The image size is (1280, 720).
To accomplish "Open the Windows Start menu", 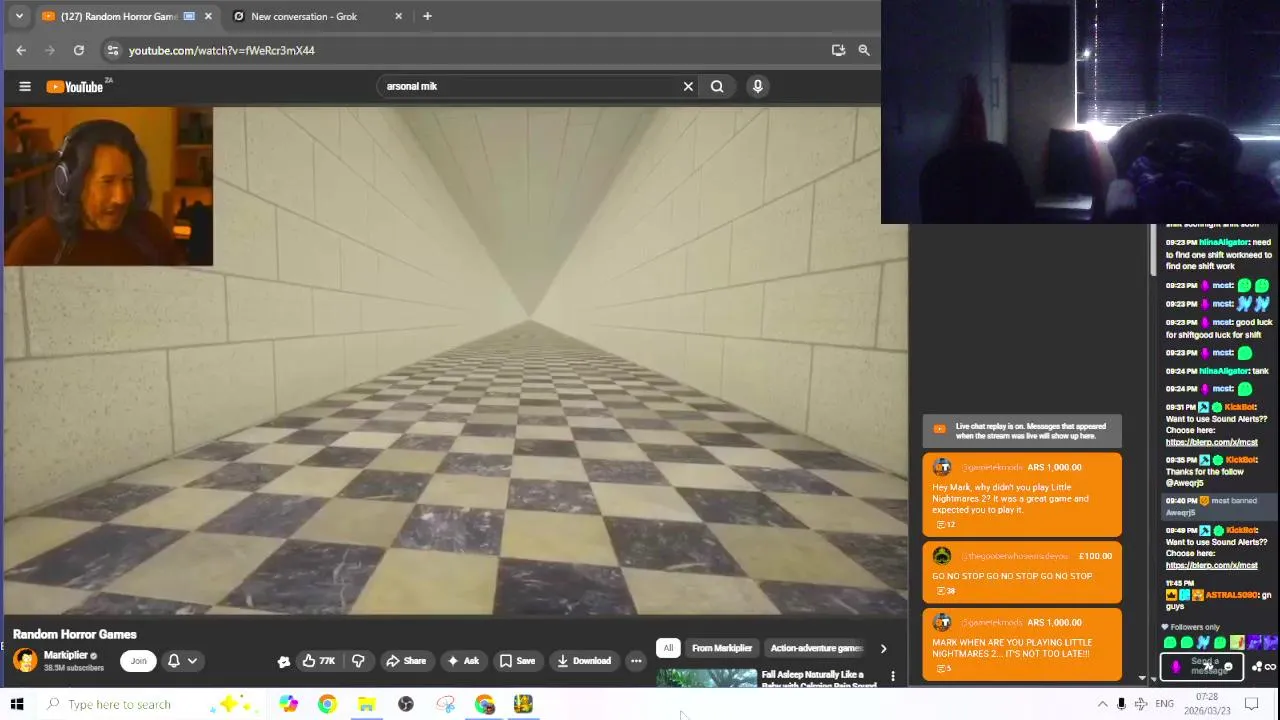I will pos(17,704).
